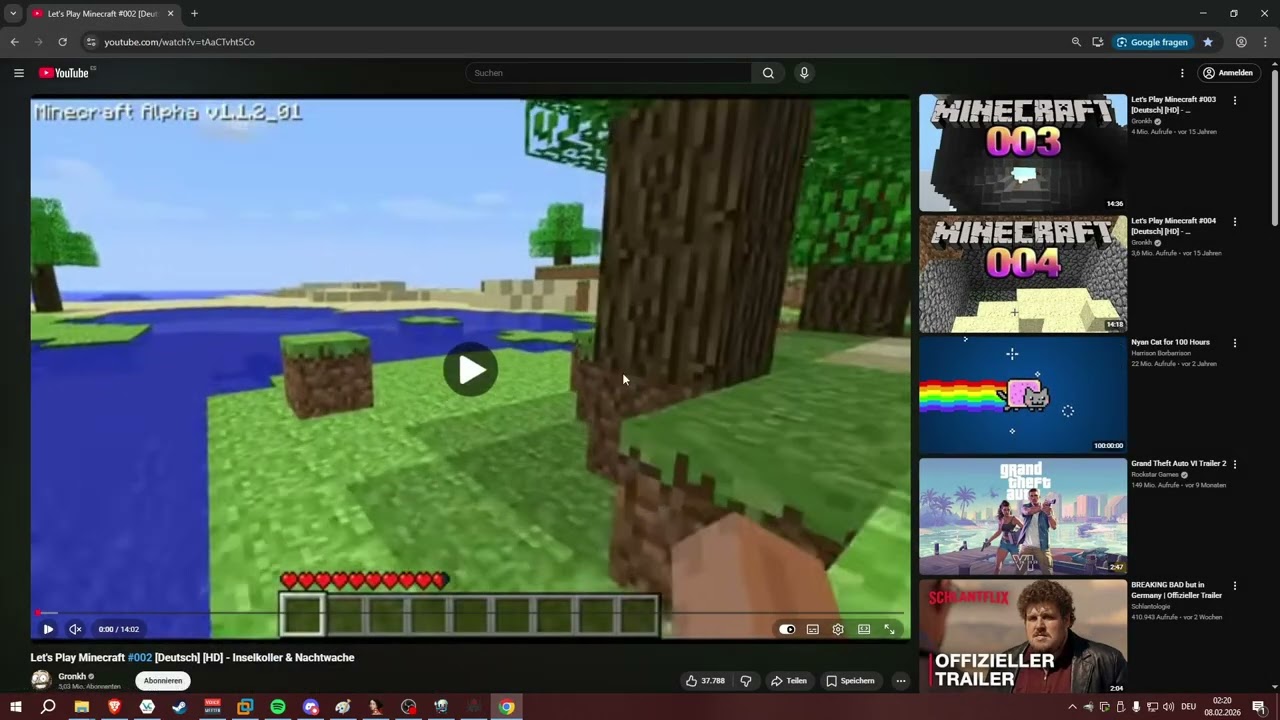
Task: Sign in with Anmelden button
Action: 1228,73
